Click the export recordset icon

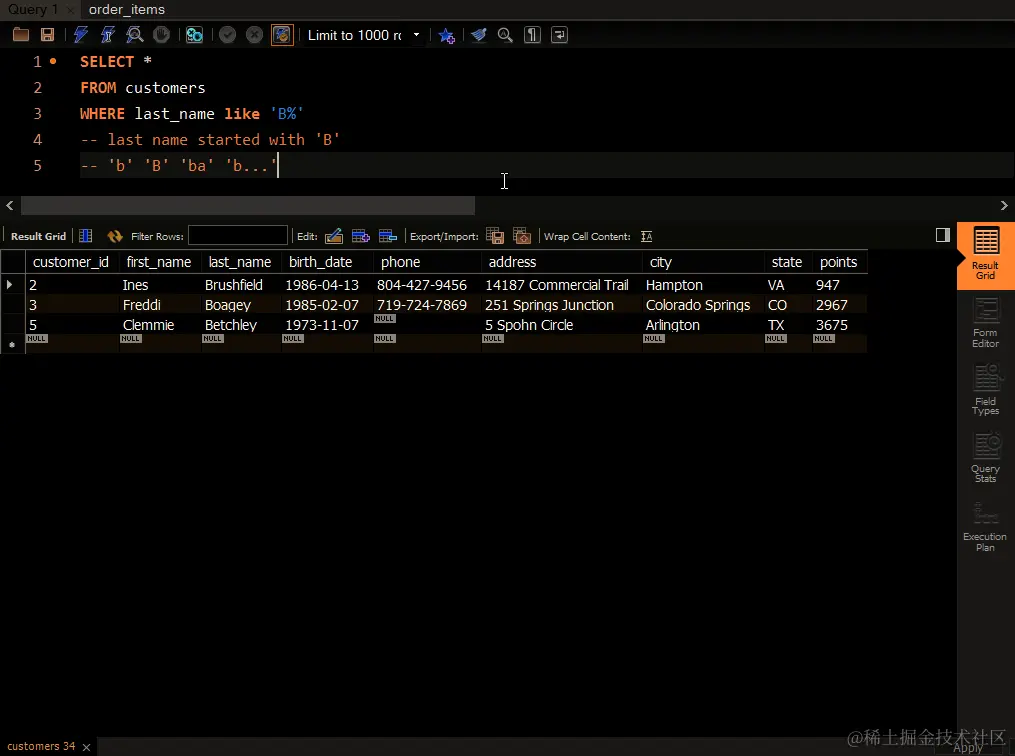[x=495, y=236]
